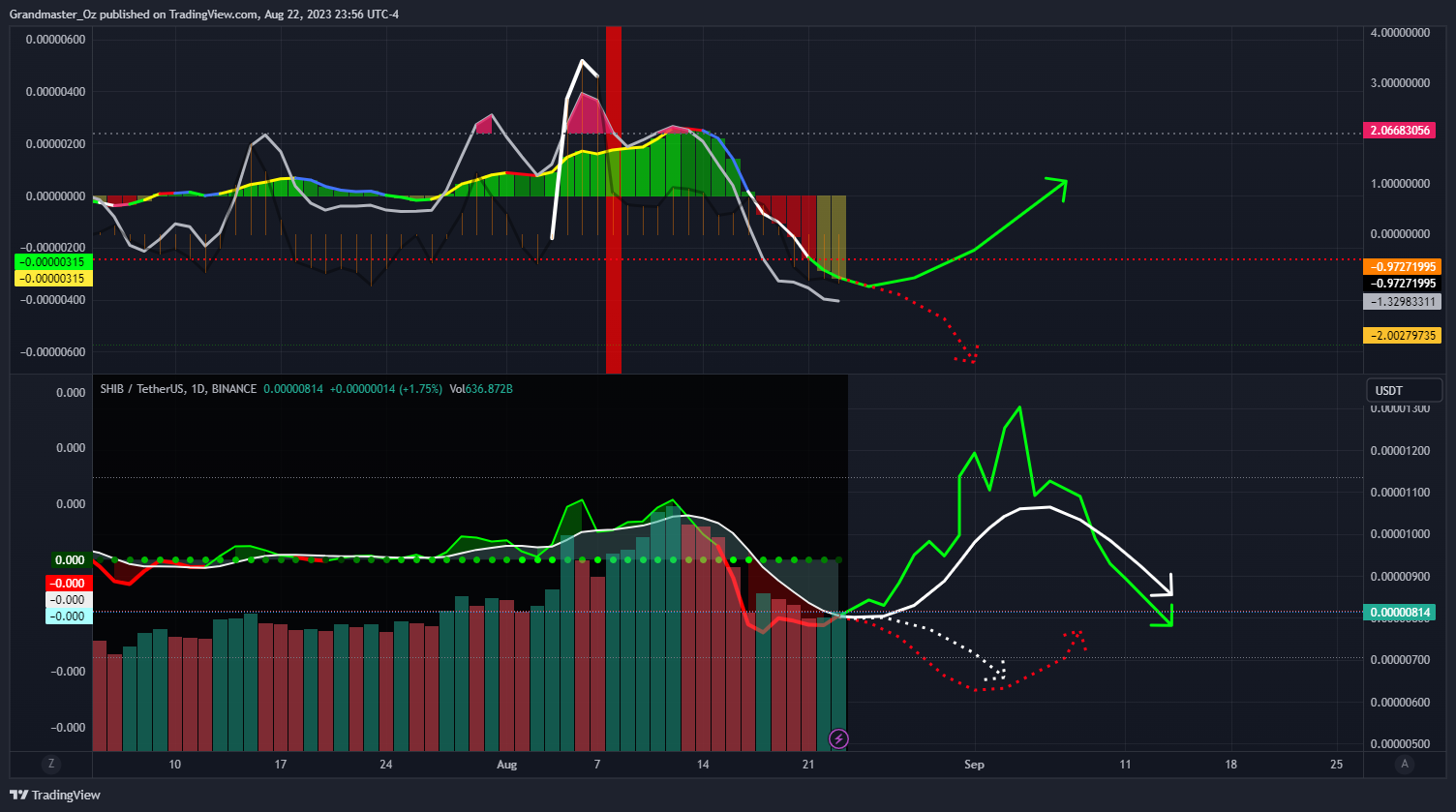Click the 1.00000000 right-axis value
Image resolution: width=1456 pixels, height=812 pixels.
(x=1400, y=183)
